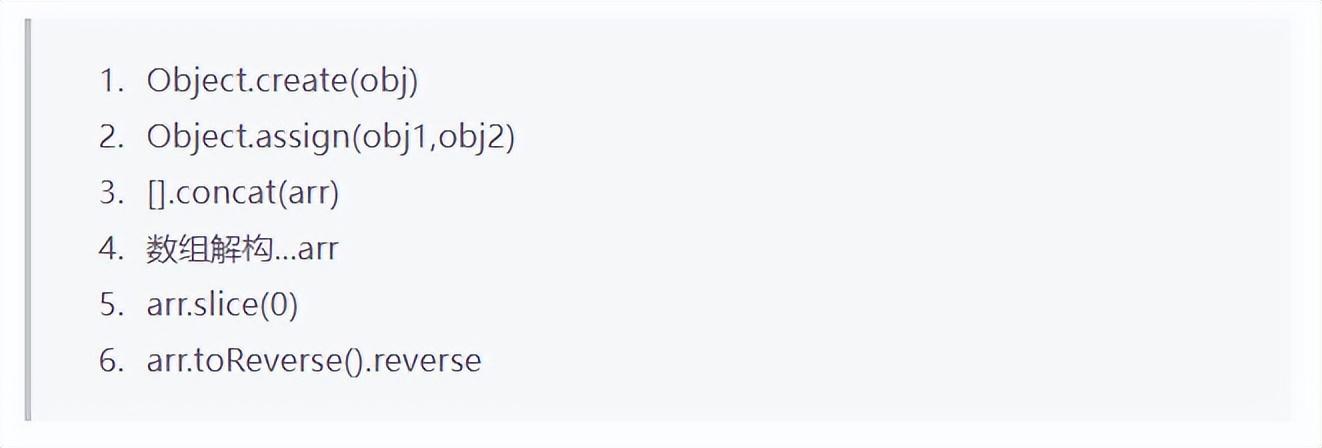Click list number 2 marker

click(110, 137)
